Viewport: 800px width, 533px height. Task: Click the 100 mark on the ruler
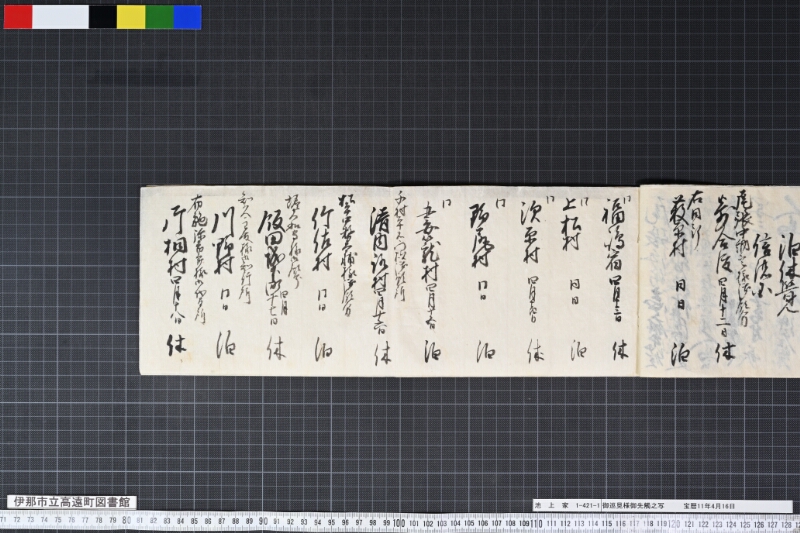pos(399,523)
